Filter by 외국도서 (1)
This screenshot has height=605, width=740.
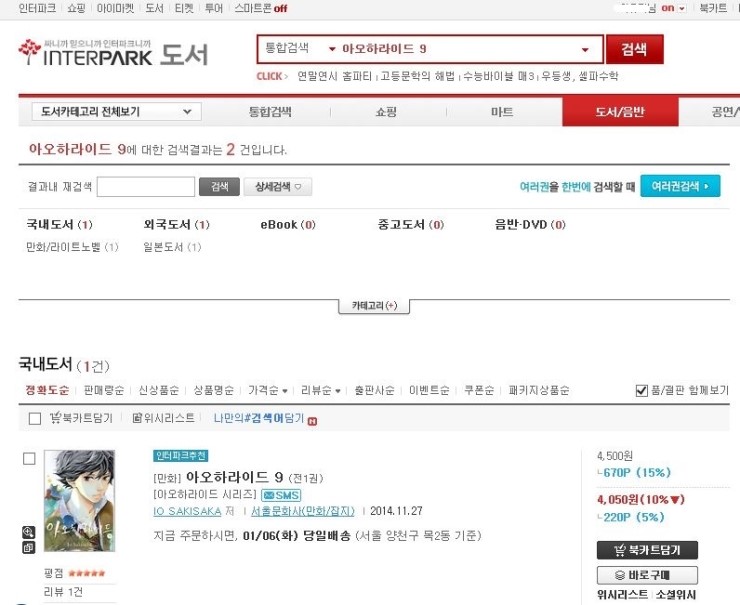(x=177, y=225)
